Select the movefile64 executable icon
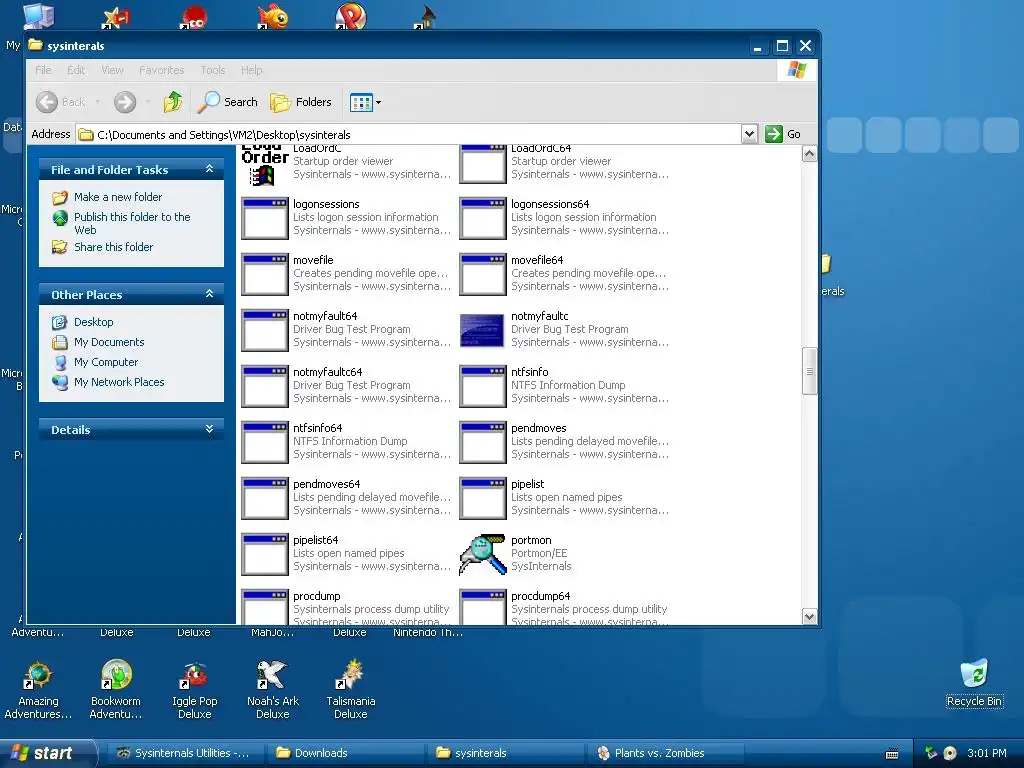The height and width of the screenshot is (768, 1024). pos(483,275)
